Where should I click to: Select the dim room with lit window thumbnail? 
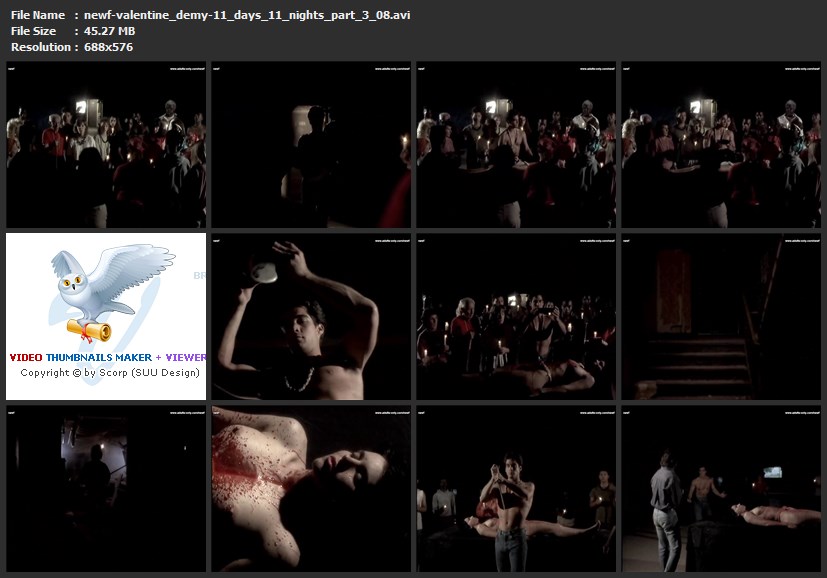click(x=106, y=488)
